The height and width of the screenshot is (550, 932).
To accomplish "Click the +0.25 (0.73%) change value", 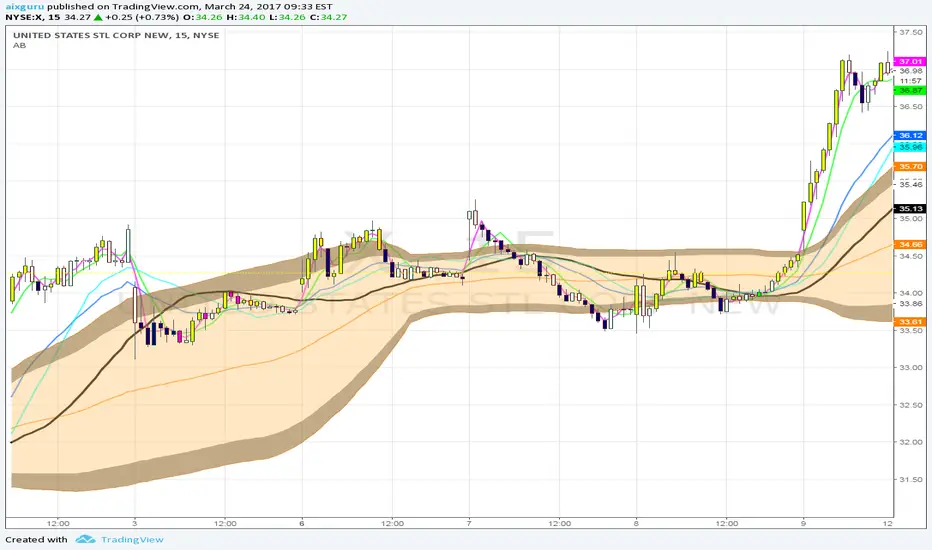I will point(141,17).
